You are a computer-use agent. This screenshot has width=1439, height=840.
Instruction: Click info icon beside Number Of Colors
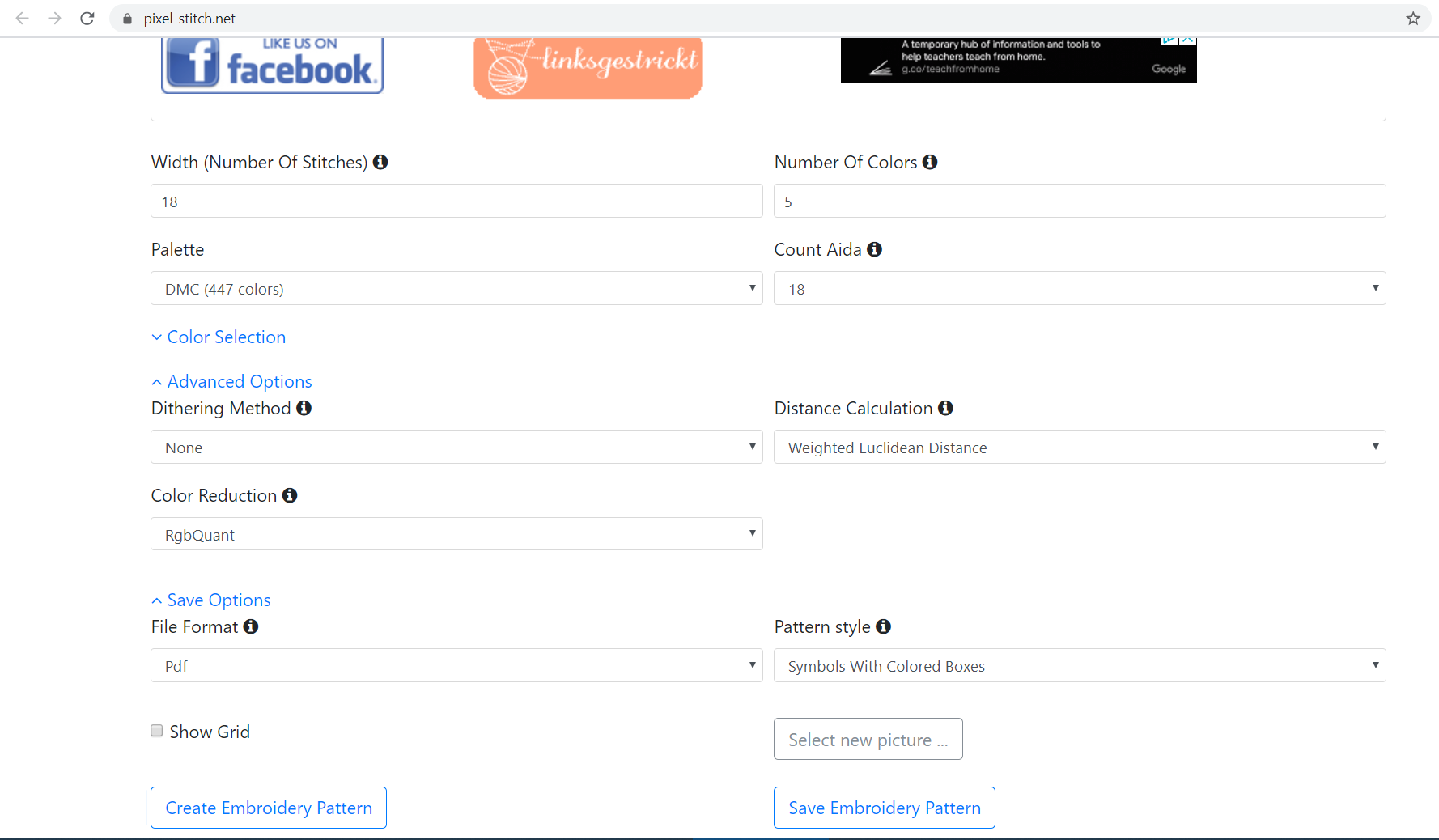tap(930, 162)
